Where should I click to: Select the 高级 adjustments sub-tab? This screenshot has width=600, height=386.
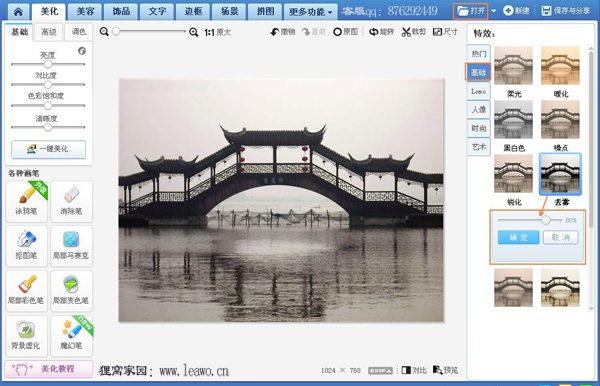(x=49, y=32)
